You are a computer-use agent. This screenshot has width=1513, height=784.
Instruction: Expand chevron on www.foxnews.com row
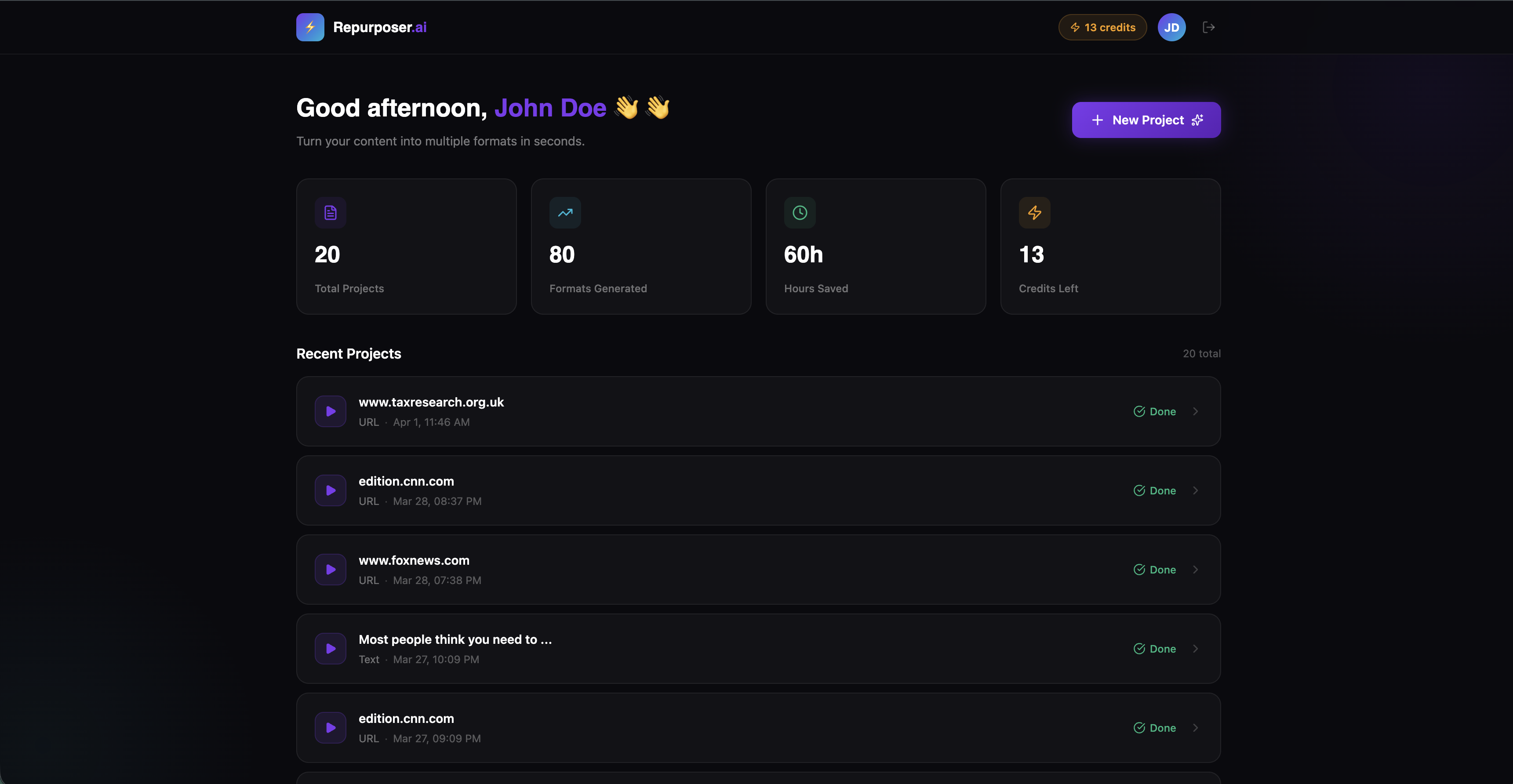[1195, 570]
